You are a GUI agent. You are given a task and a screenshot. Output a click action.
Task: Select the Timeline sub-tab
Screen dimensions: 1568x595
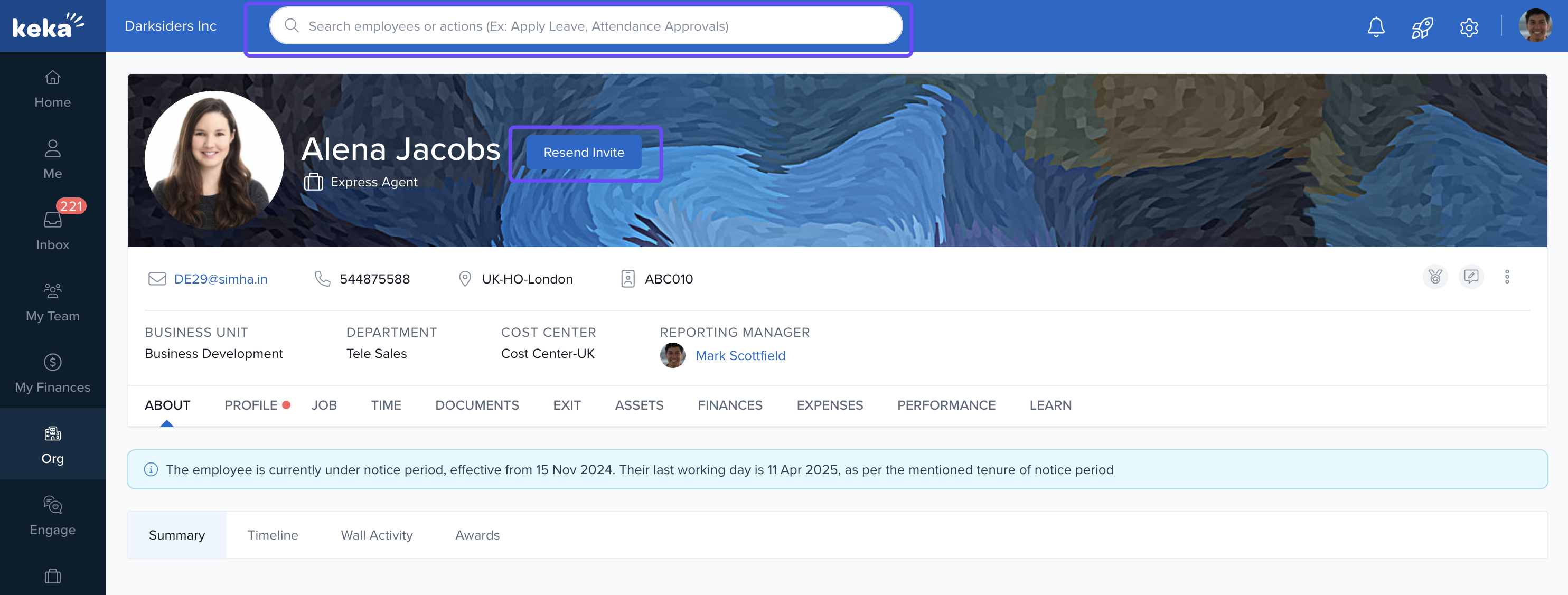coord(272,535)
